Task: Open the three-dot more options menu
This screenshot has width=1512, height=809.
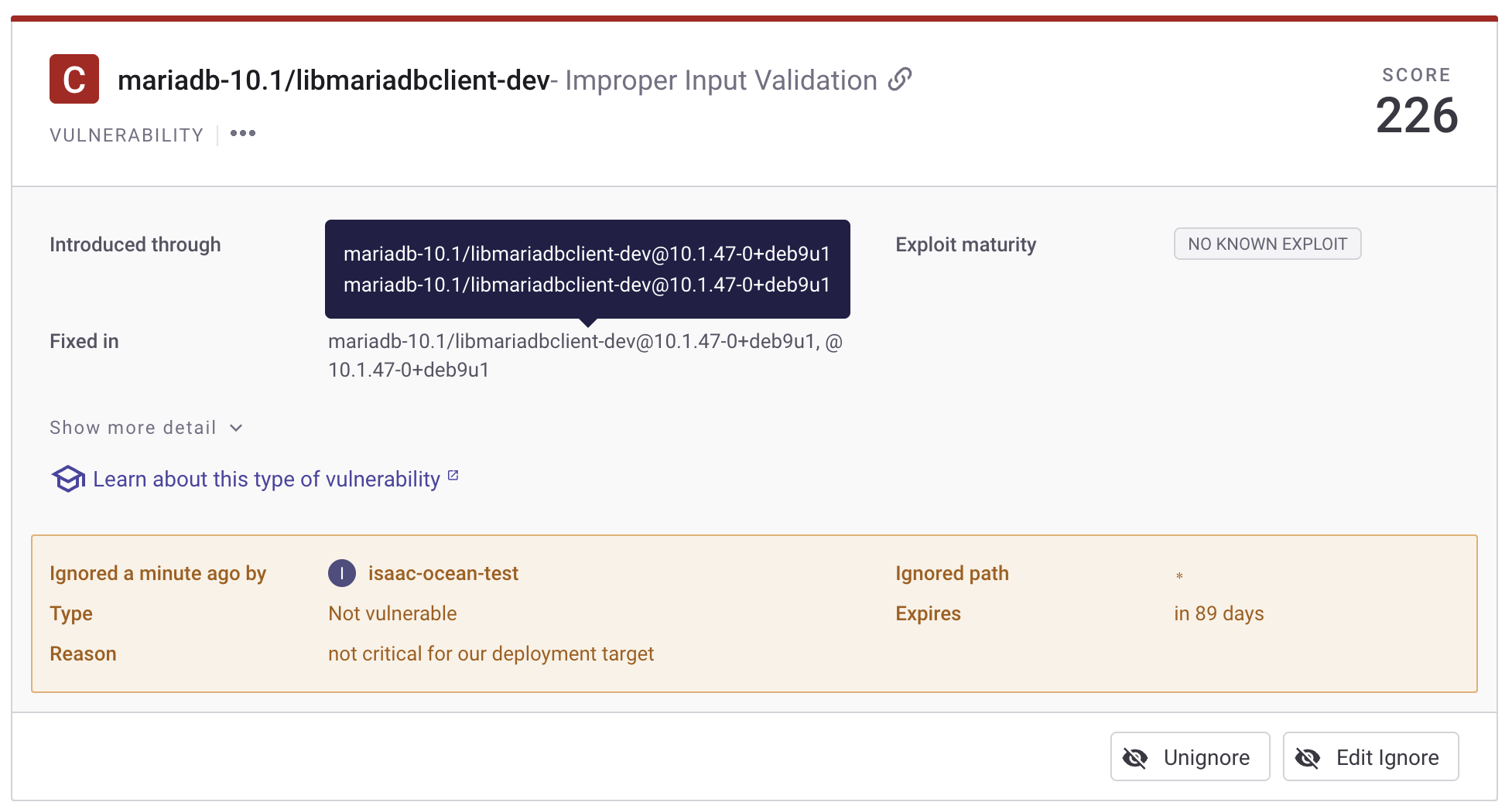Action: click(x=243, y=134)
